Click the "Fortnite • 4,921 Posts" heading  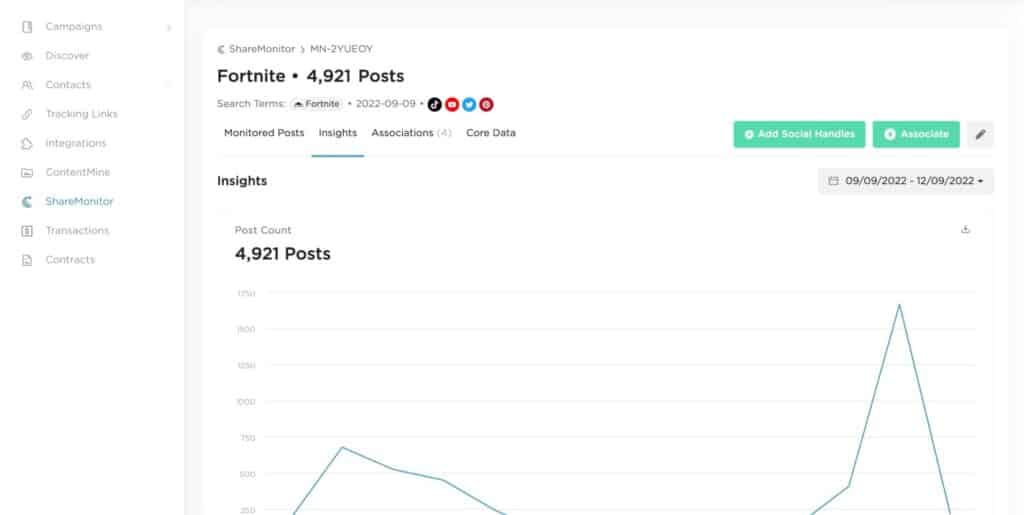coord(311,76)
